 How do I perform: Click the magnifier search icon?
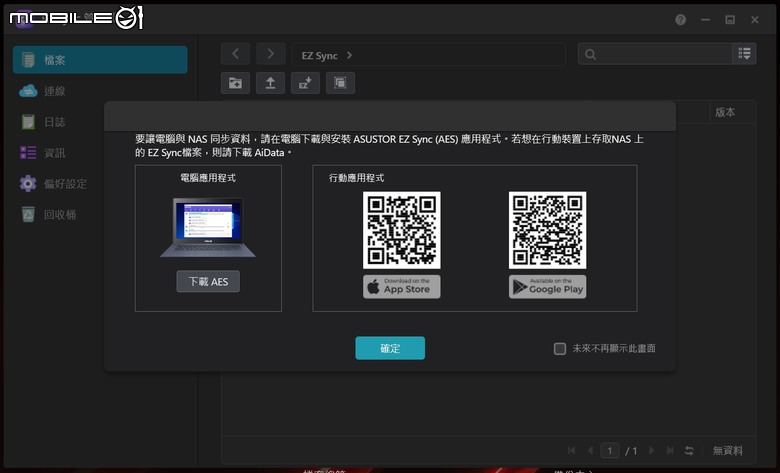(x=590, y=54)
